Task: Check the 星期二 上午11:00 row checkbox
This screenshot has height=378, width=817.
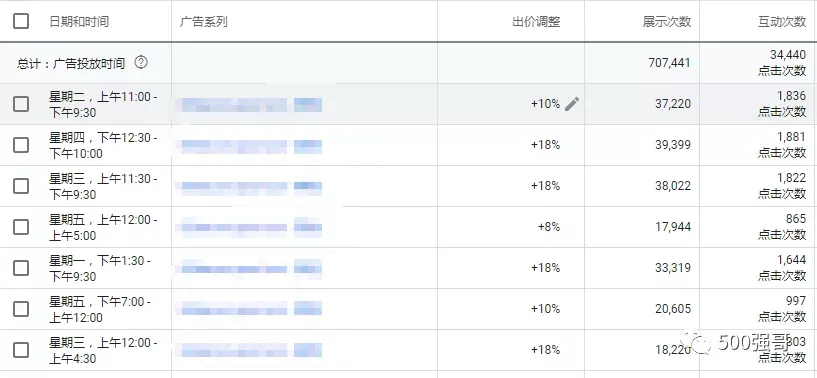Action: 21,104
